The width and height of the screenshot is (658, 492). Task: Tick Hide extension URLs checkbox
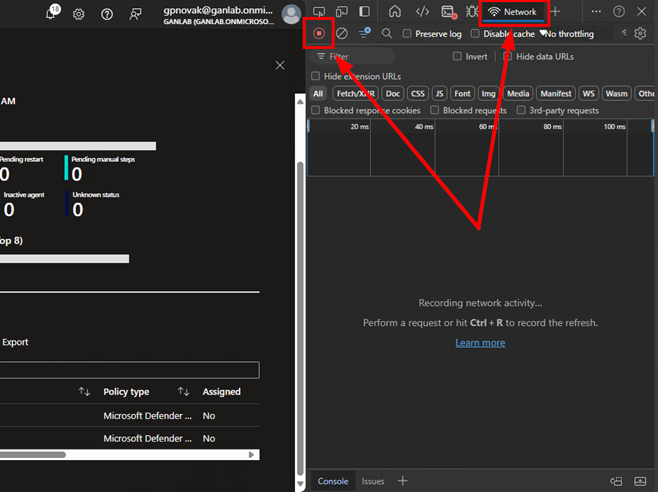(316, 76)
